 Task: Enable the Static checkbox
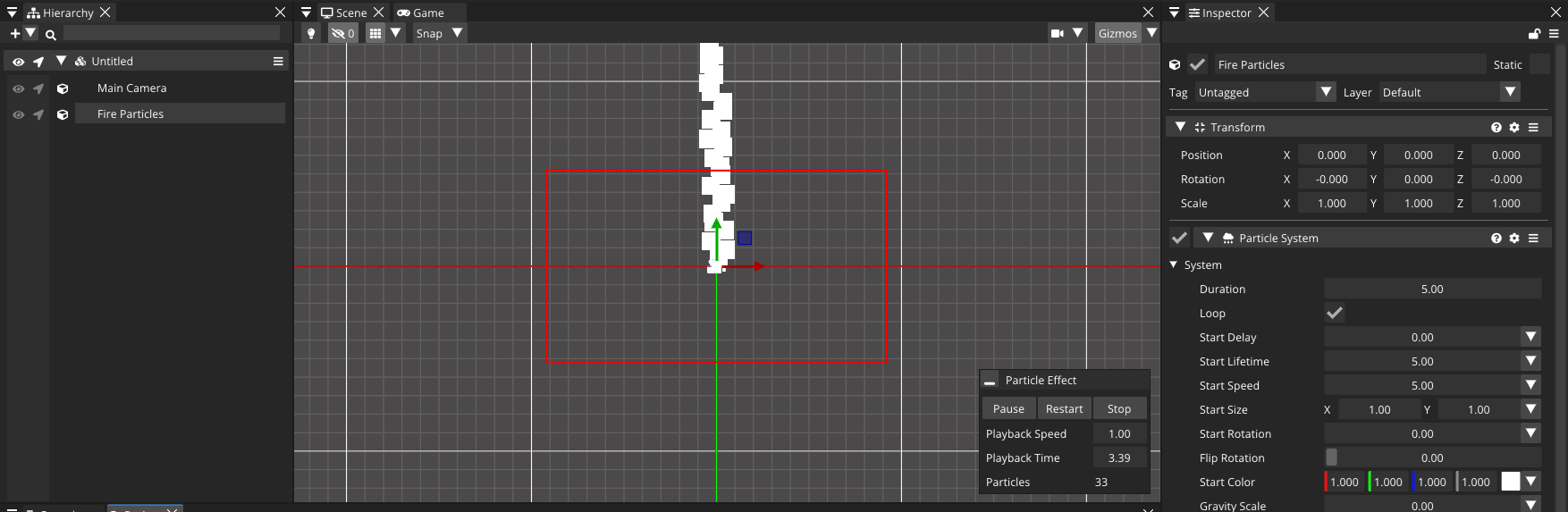[1539, 64]
